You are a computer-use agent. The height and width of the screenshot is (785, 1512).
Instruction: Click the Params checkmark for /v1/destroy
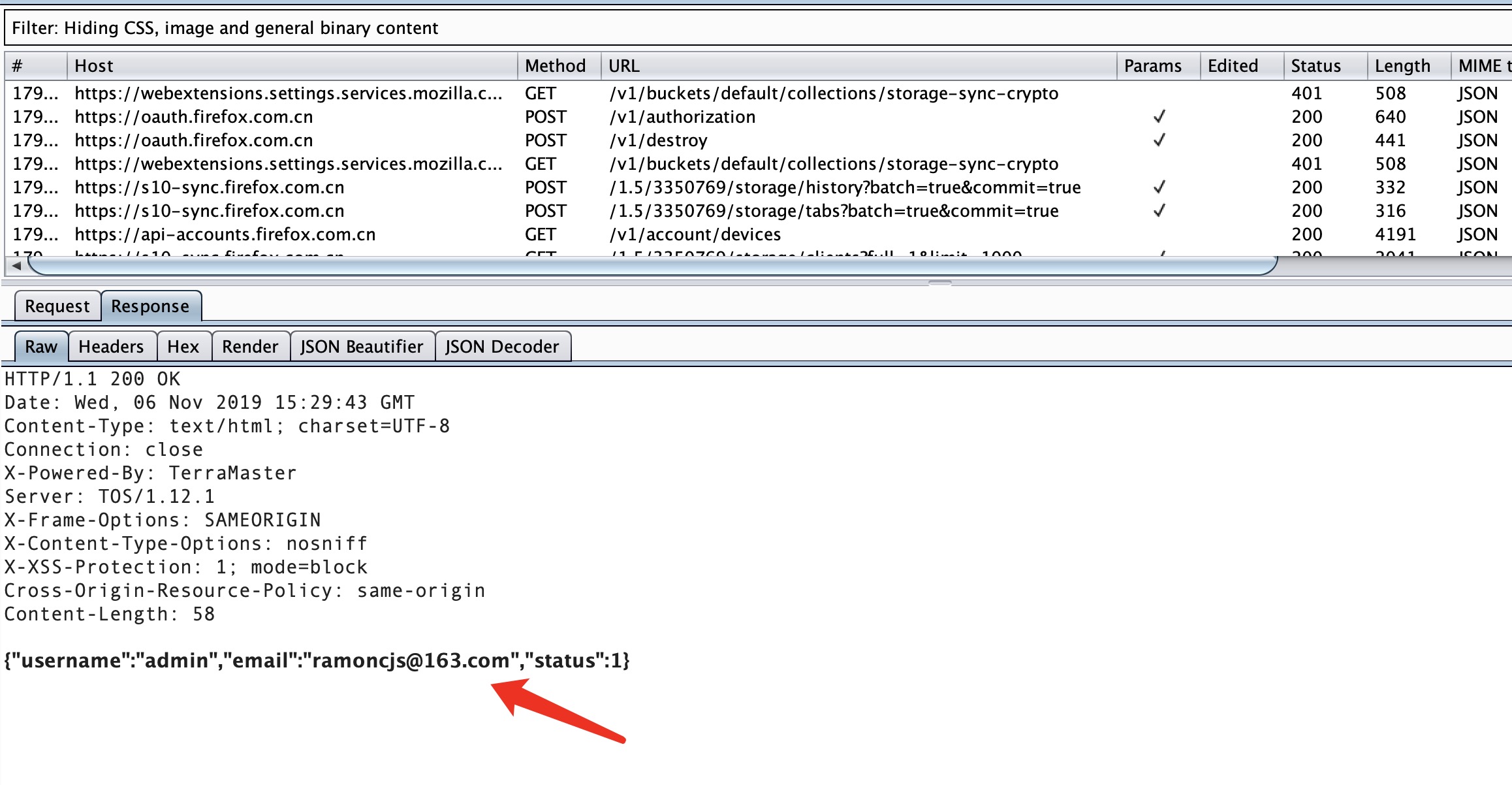[1159, 140]
